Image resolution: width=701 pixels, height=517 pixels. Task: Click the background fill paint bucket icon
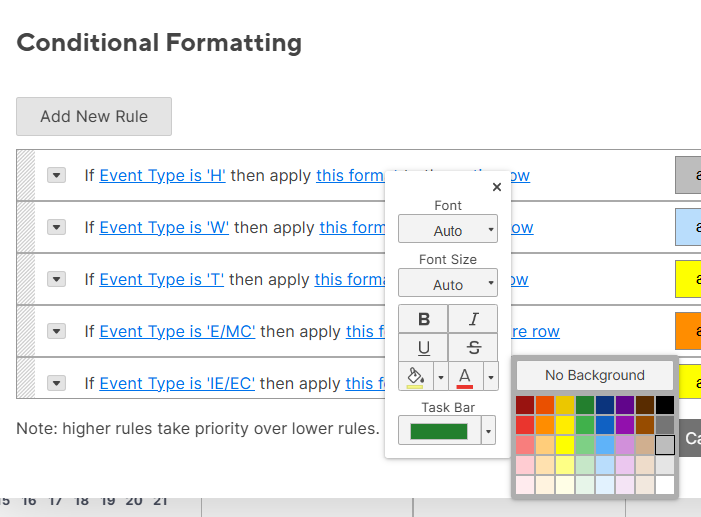pos(415,377)
